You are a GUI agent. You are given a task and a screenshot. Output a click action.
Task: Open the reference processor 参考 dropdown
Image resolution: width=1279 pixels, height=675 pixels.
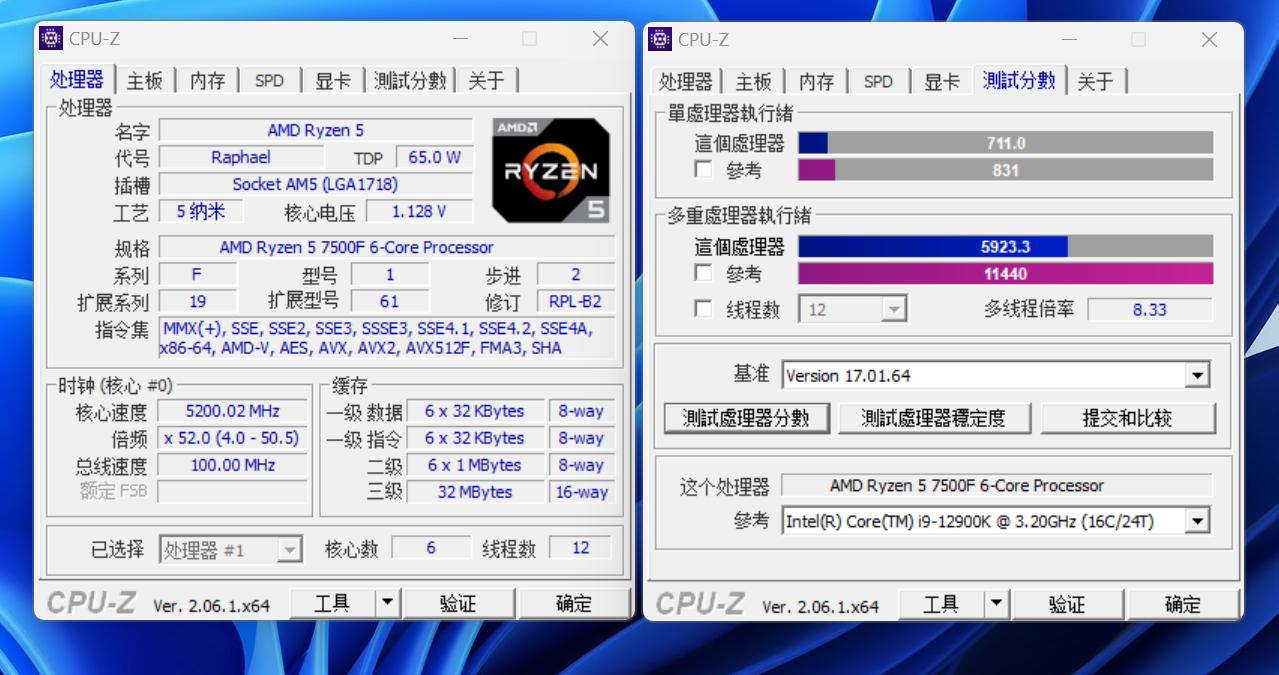pyautogui.click(x=1197, y=520)
